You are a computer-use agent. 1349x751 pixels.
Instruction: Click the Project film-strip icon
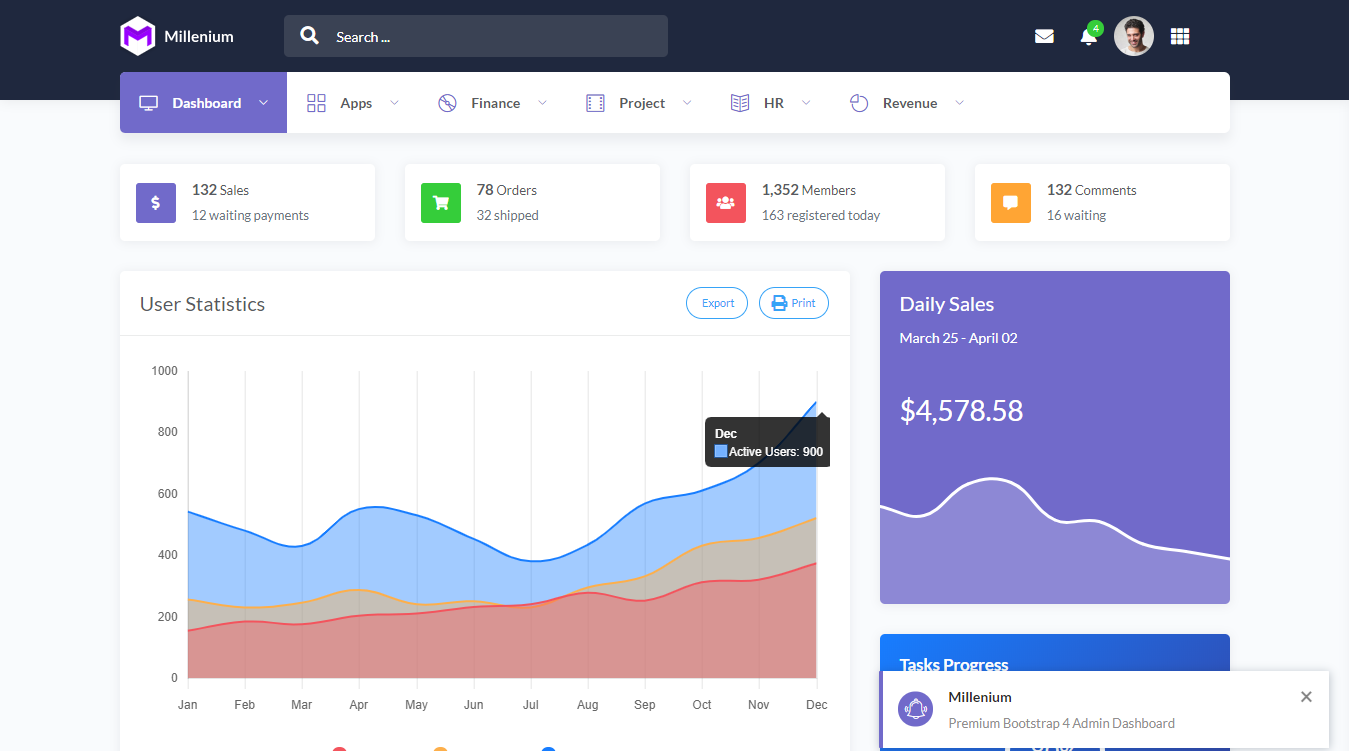coord(595,103)
